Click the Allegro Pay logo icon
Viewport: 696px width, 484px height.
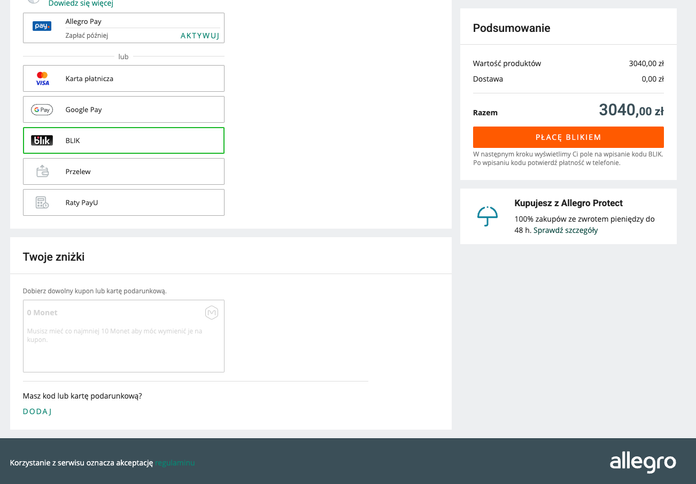[x=42, y=26]
